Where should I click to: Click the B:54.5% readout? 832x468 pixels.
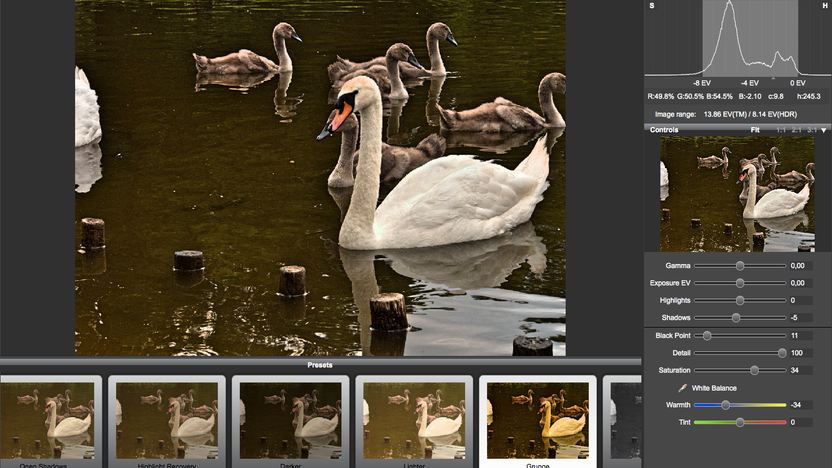[x=720, y=97]
